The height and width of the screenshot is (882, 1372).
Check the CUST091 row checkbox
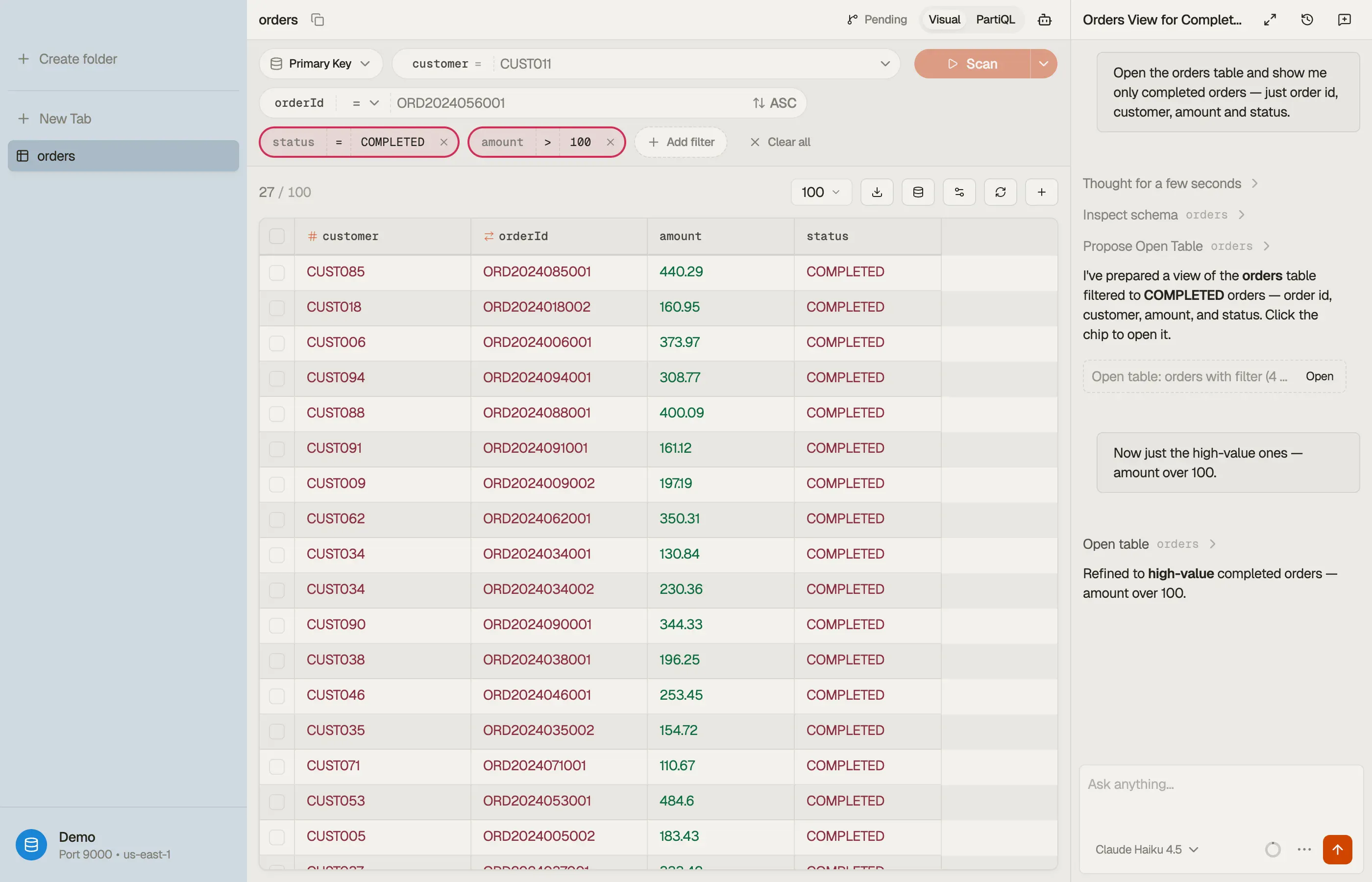click(x=276, y=448)
